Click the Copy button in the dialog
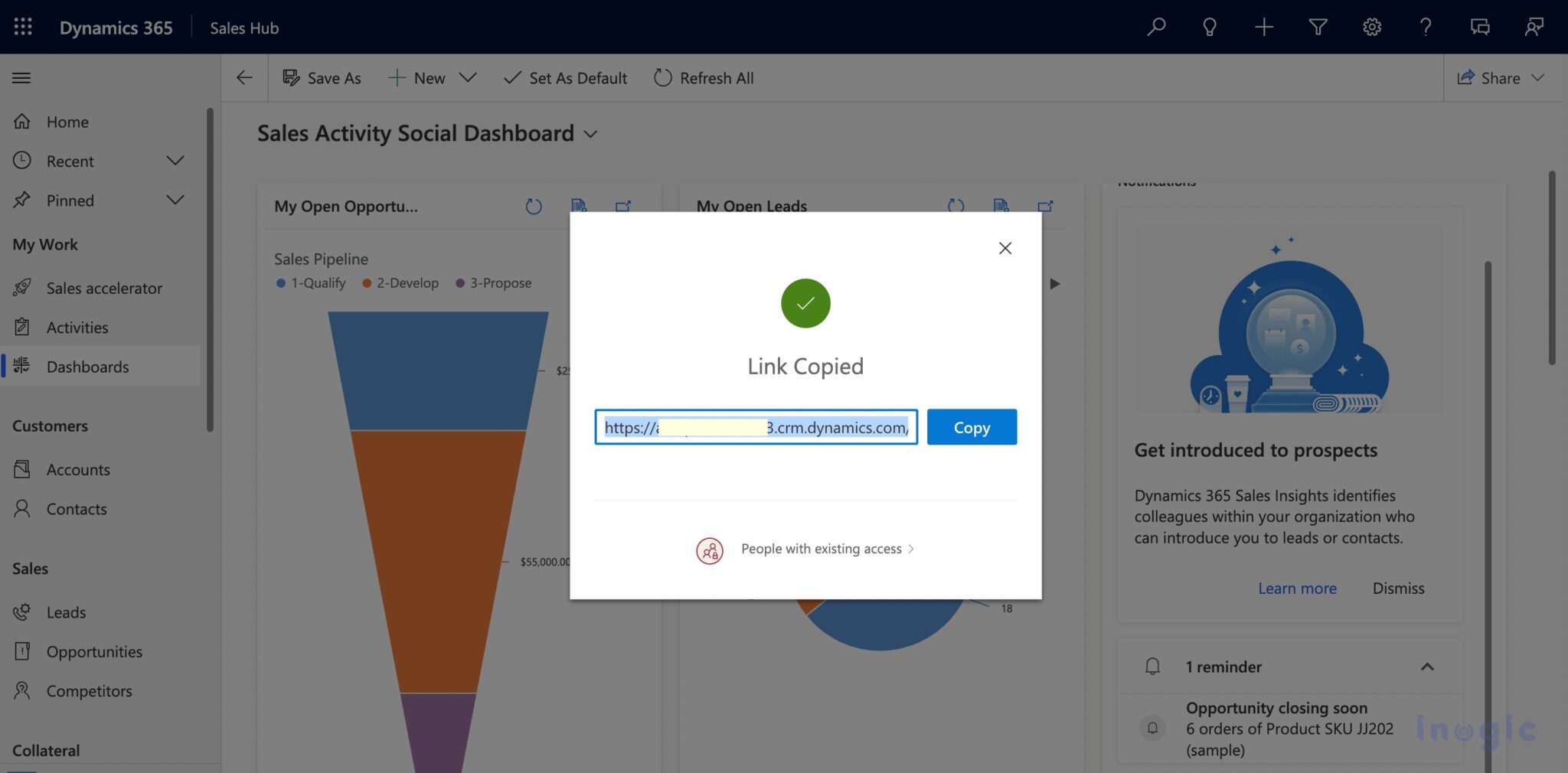1568x773 pixels. coord(971,427)
